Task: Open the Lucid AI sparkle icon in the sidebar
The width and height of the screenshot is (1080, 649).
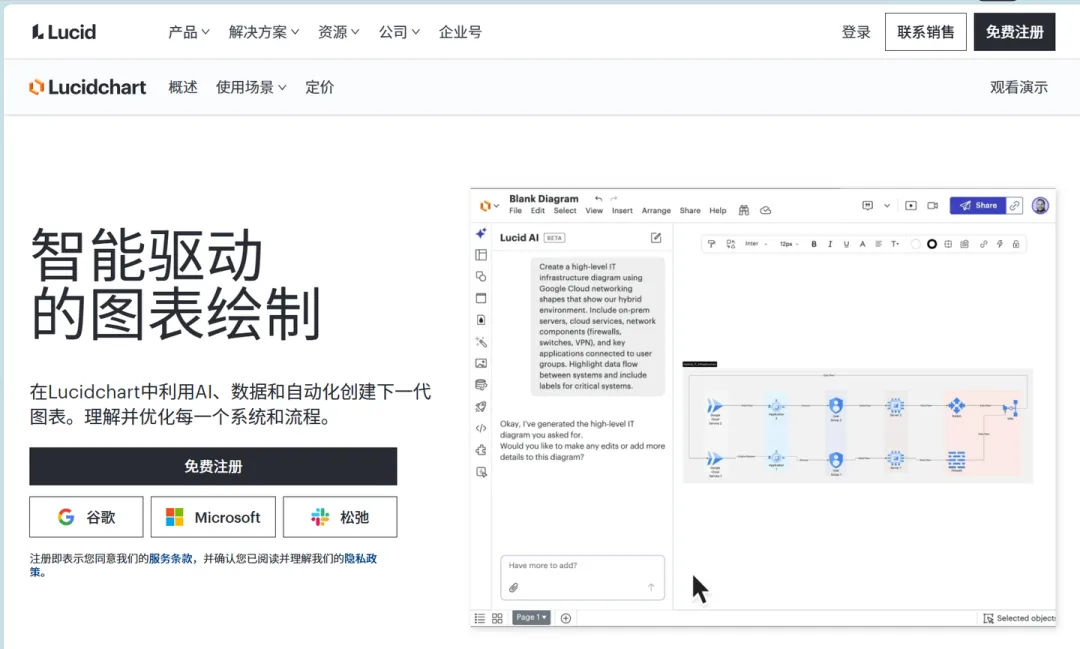Action: click(481, 234)
